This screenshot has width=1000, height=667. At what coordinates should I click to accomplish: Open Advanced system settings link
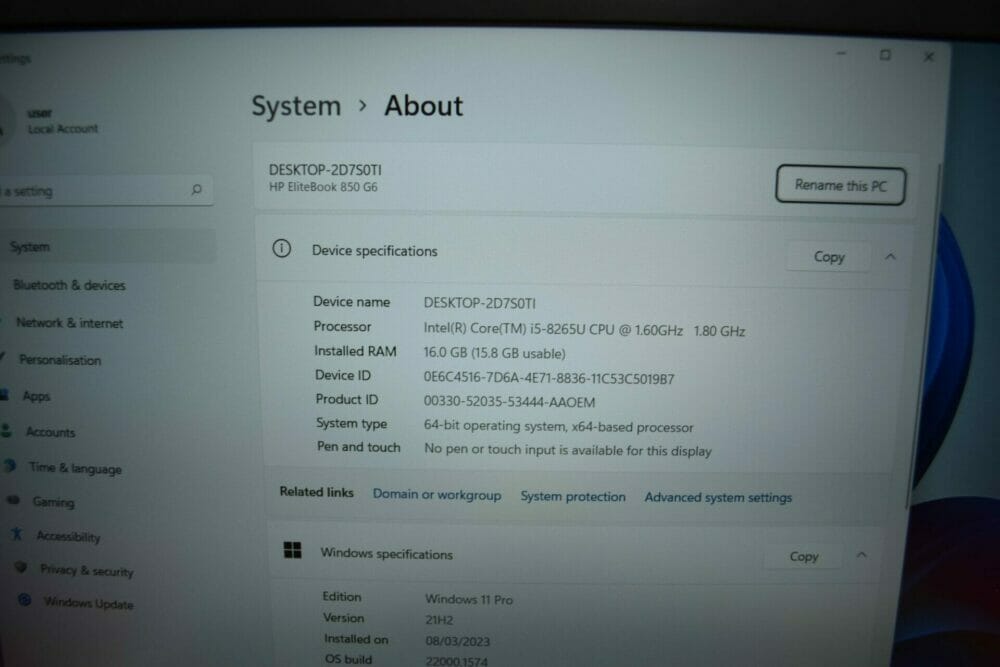[x=718, y=497]
